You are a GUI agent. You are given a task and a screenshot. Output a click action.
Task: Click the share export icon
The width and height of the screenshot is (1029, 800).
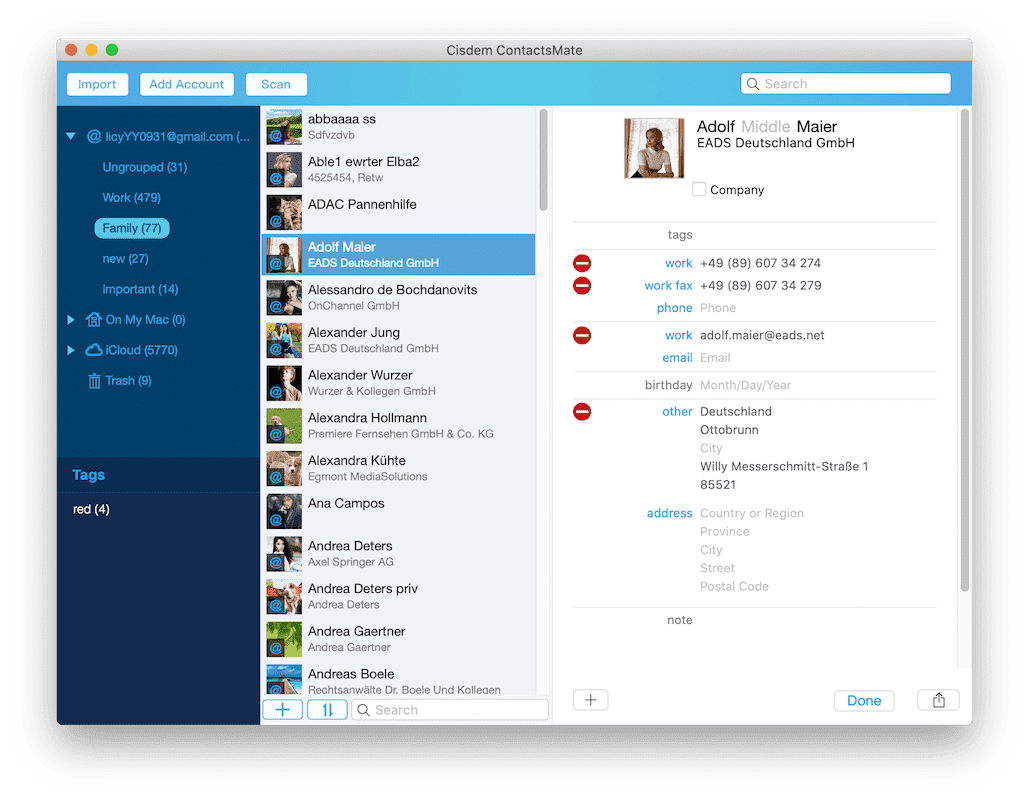tap(938, 700)
